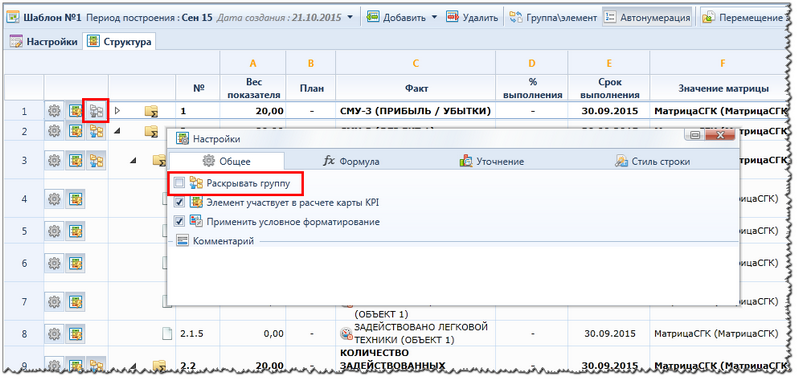Toggle KPI calculation icon in row 2
799x381 pixels.
pyautogui.click(x=76, y=131)
